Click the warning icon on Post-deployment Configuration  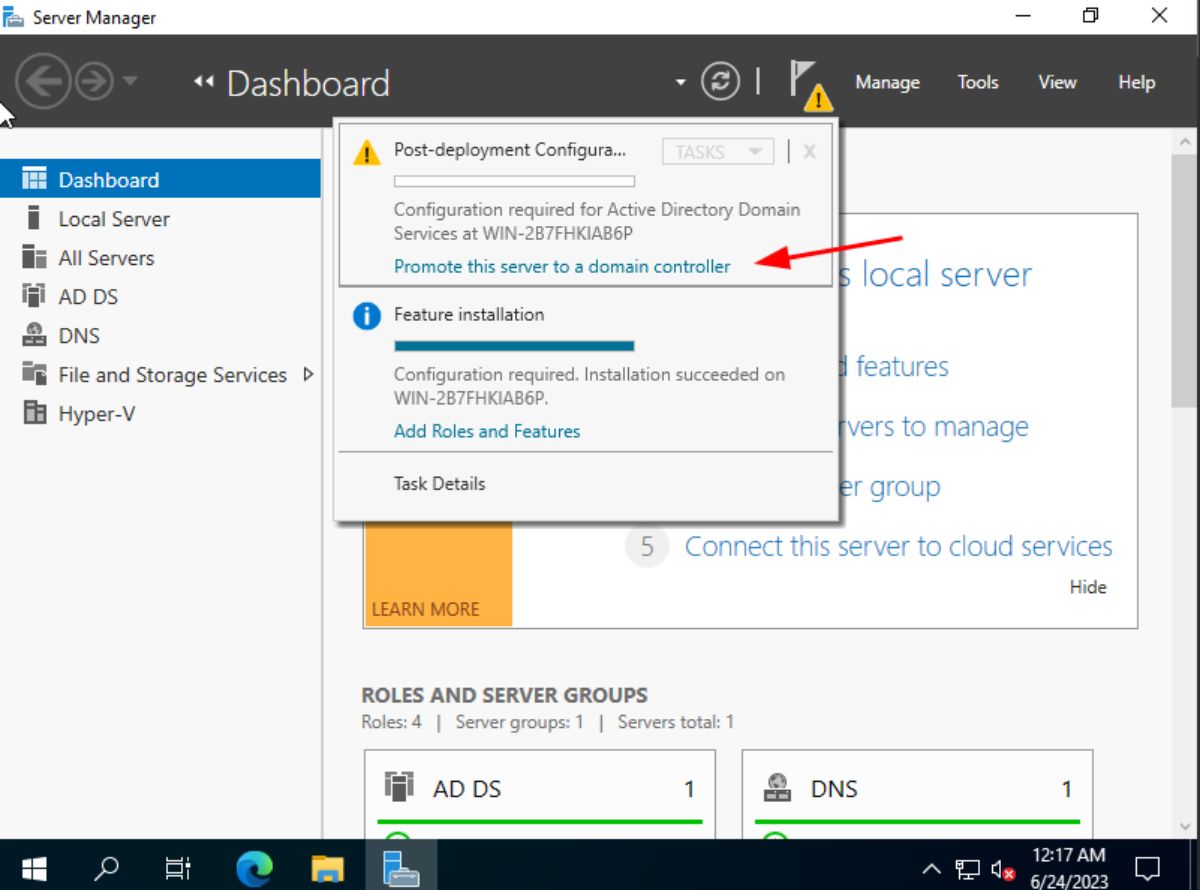tap(365, 151)
